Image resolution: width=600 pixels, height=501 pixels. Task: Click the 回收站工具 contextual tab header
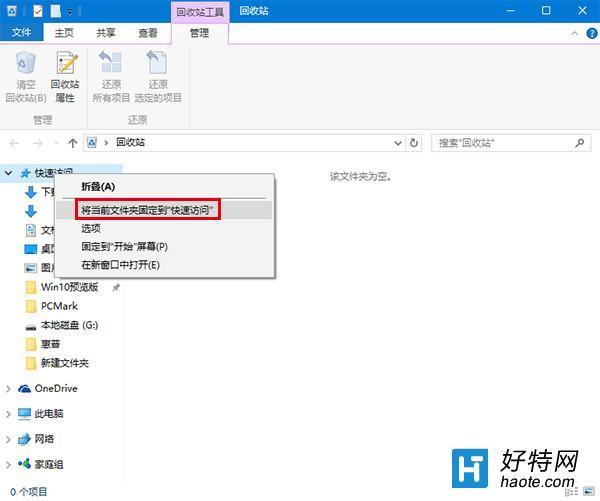(200, 12)
